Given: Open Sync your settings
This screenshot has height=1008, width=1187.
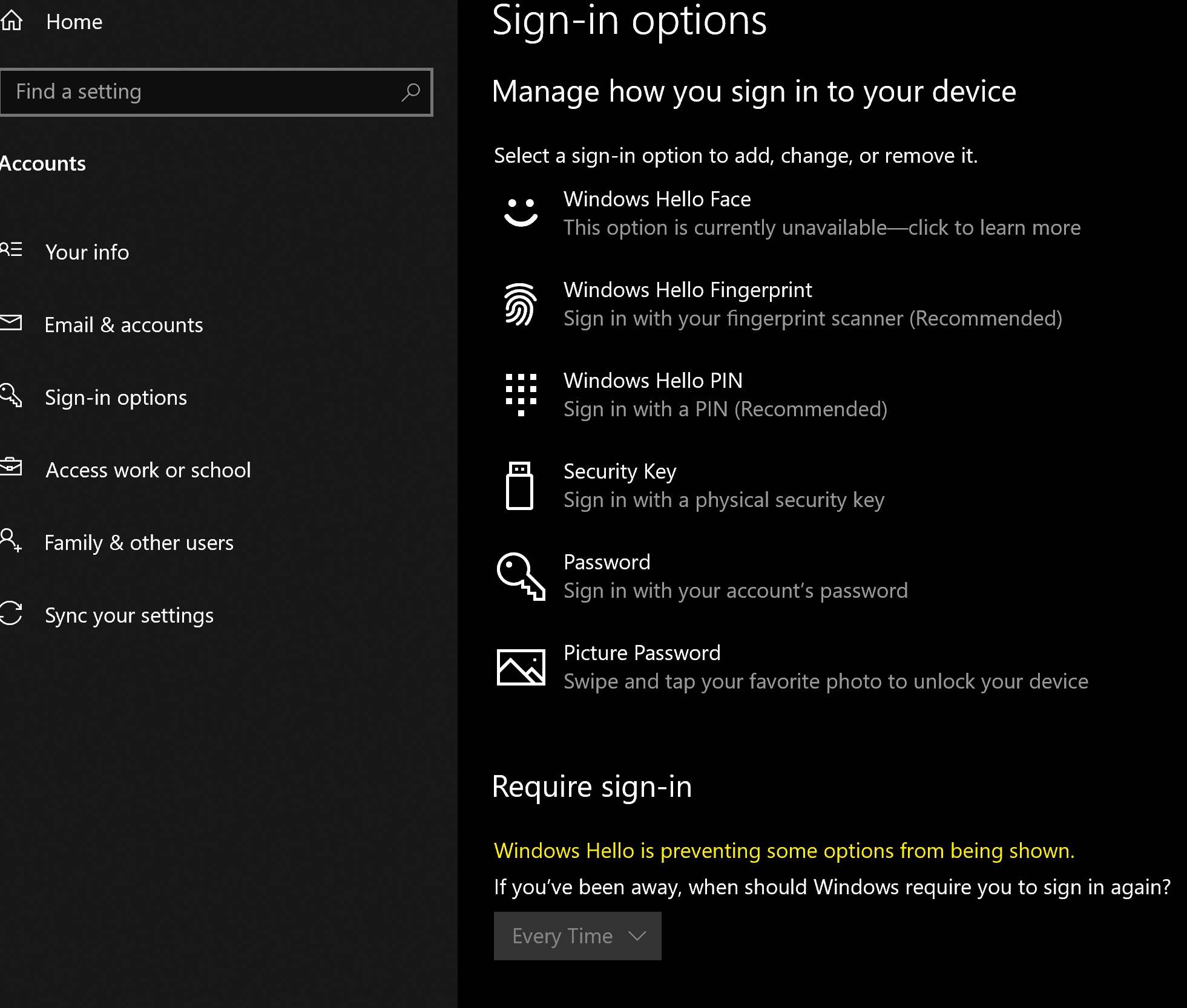Looking at the screenshot, I should [x=129, y=616].
